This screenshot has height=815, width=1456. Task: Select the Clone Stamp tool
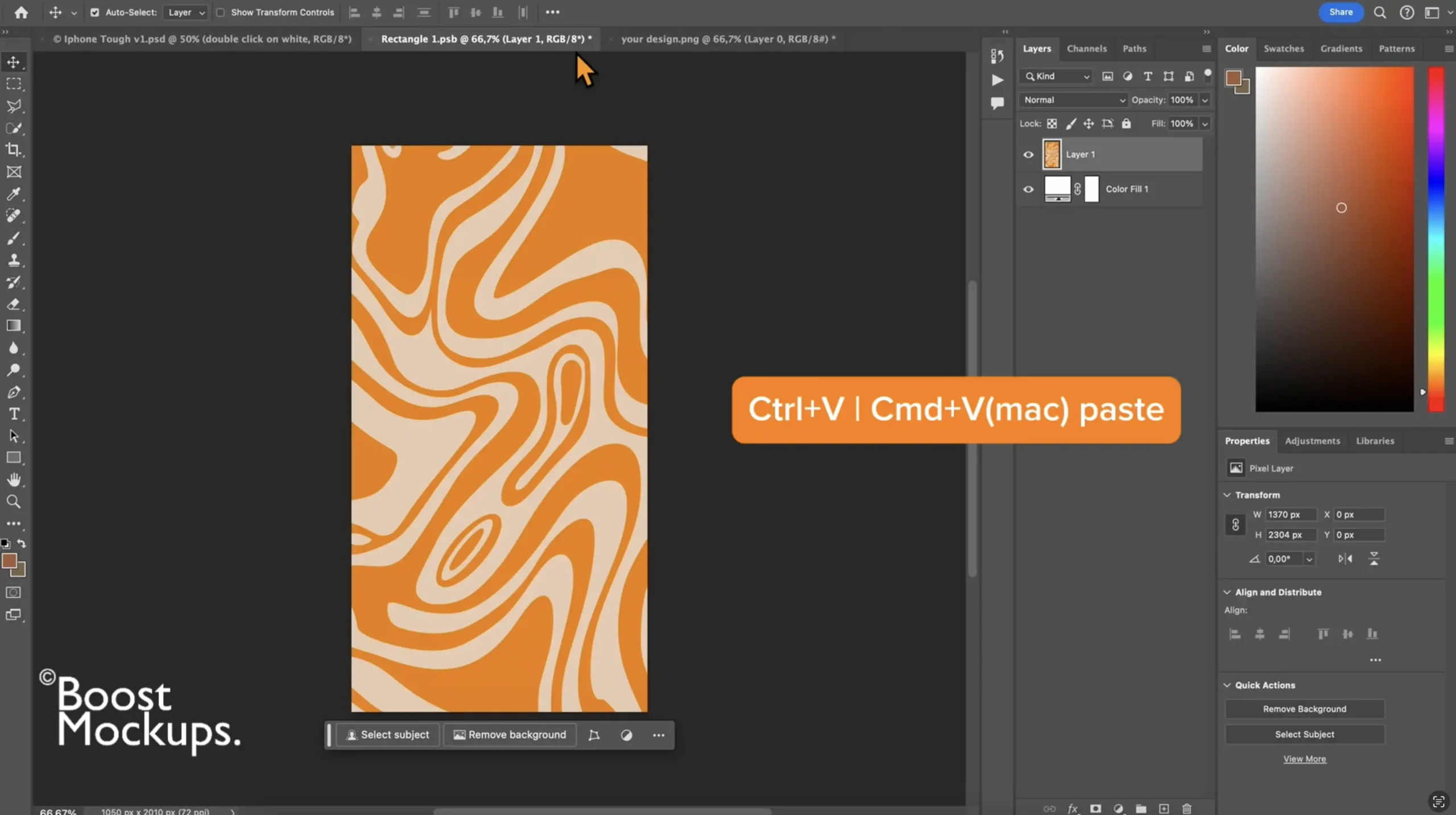(14, 260)
